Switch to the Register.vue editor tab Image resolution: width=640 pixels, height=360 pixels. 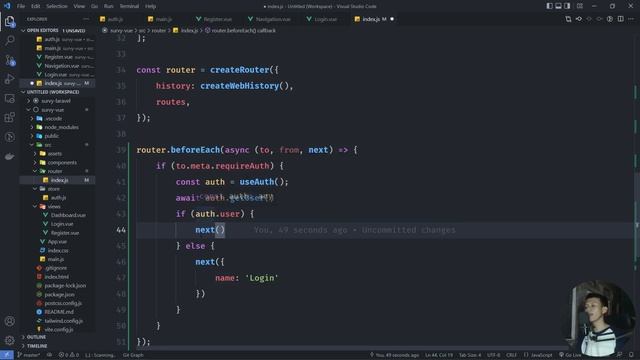point(217,19)
